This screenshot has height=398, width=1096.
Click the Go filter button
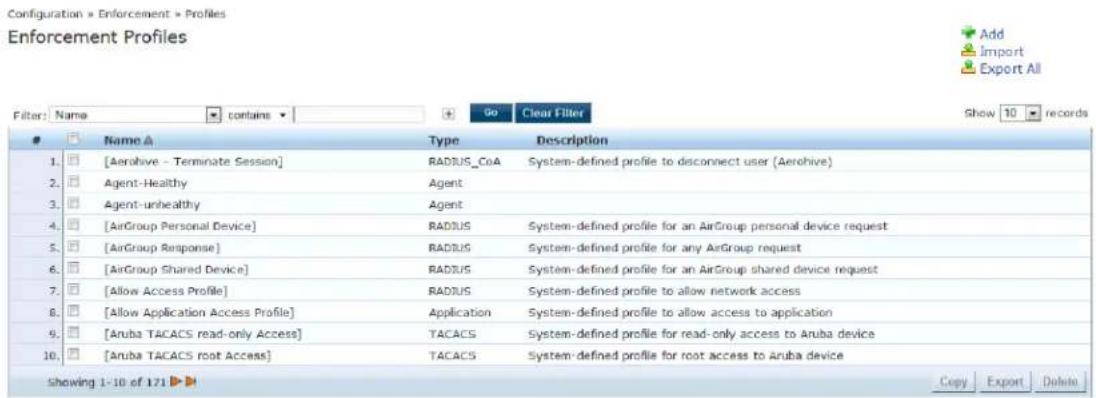490,113
